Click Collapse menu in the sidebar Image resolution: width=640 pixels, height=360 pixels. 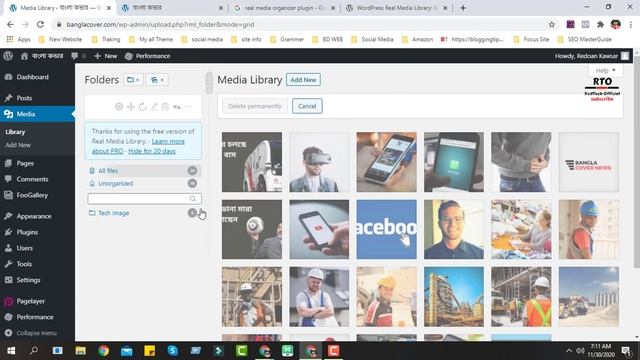click(37, 333)
